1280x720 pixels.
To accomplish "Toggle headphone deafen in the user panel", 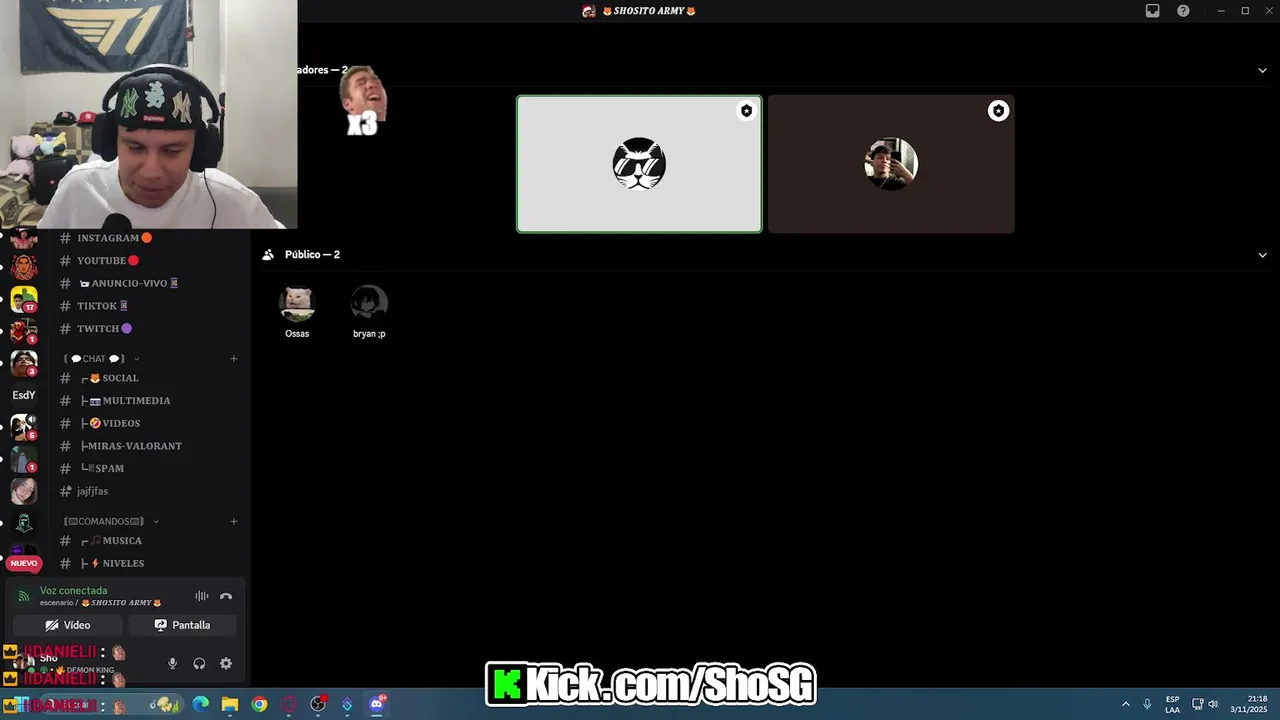I will coord(199,663).
